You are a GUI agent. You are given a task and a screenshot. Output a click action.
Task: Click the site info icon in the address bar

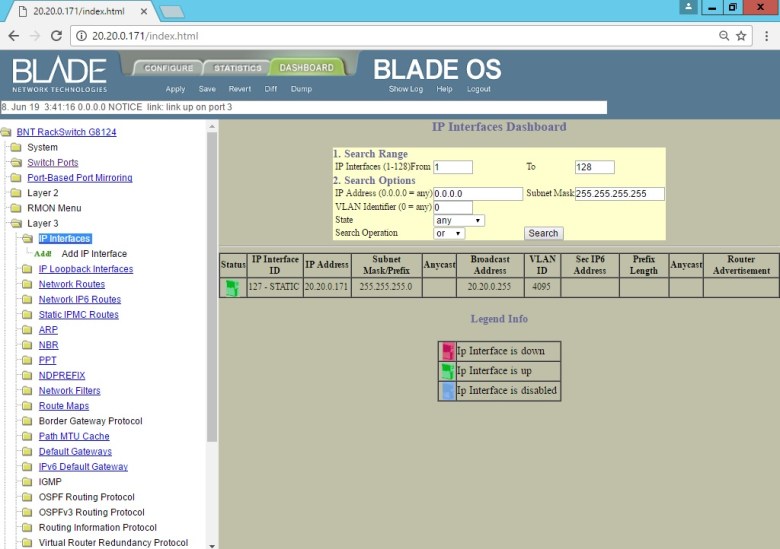81,36
